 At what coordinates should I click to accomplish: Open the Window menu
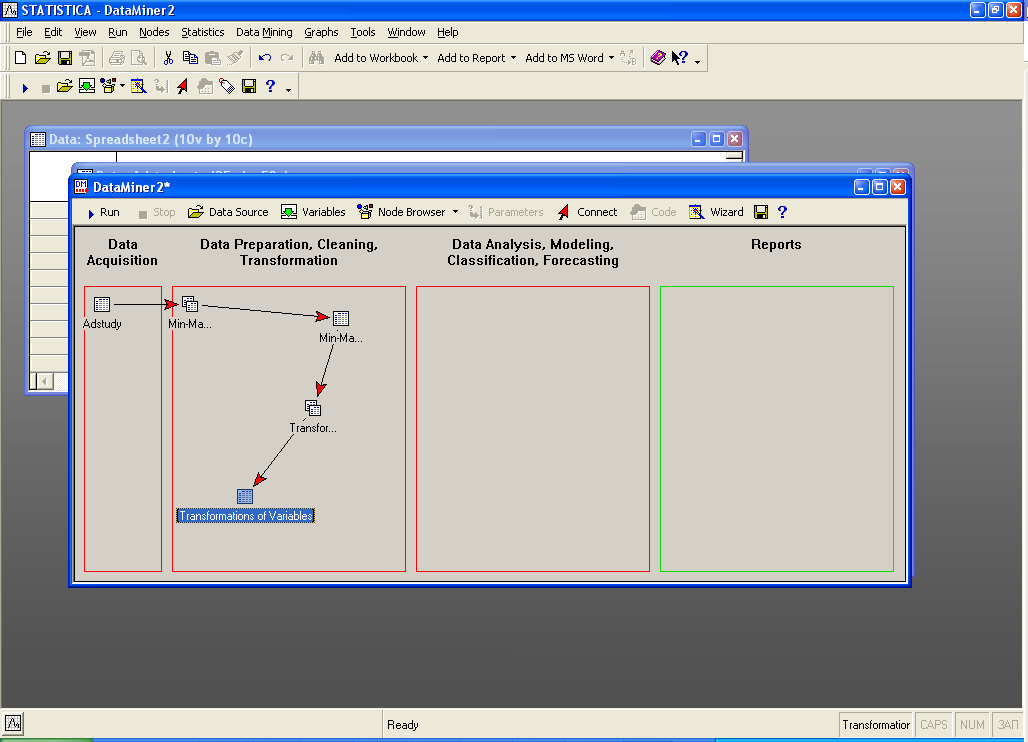pyautogui.click(x=406, y=32)
